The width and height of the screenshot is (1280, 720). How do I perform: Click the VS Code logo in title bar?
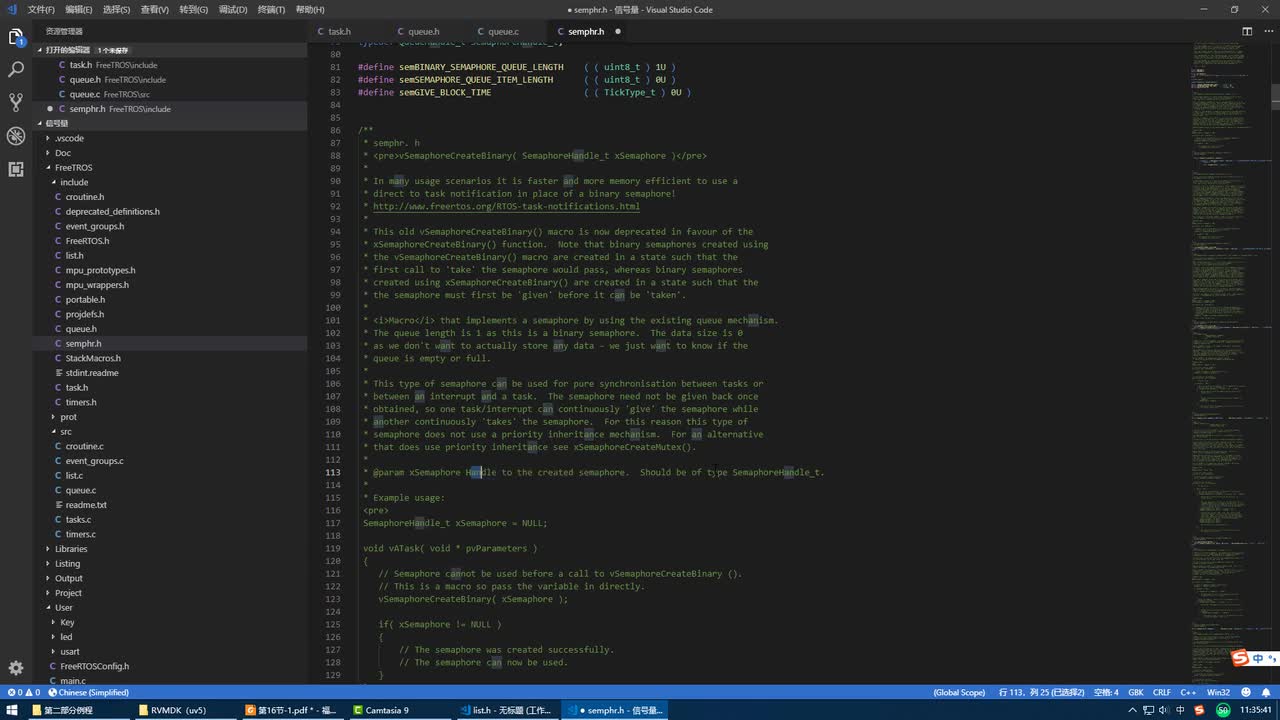point(10,9)
